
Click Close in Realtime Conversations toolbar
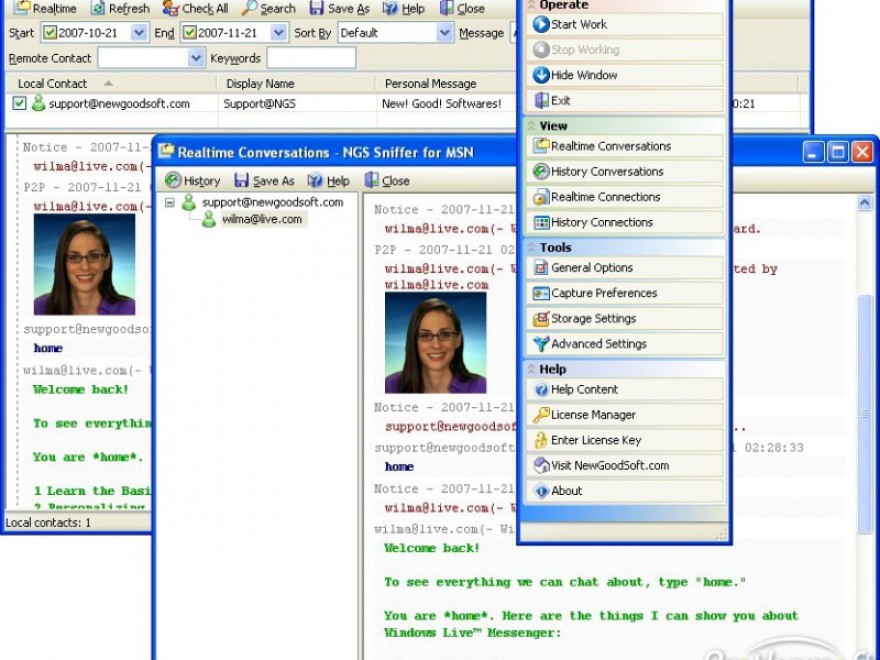387,181
